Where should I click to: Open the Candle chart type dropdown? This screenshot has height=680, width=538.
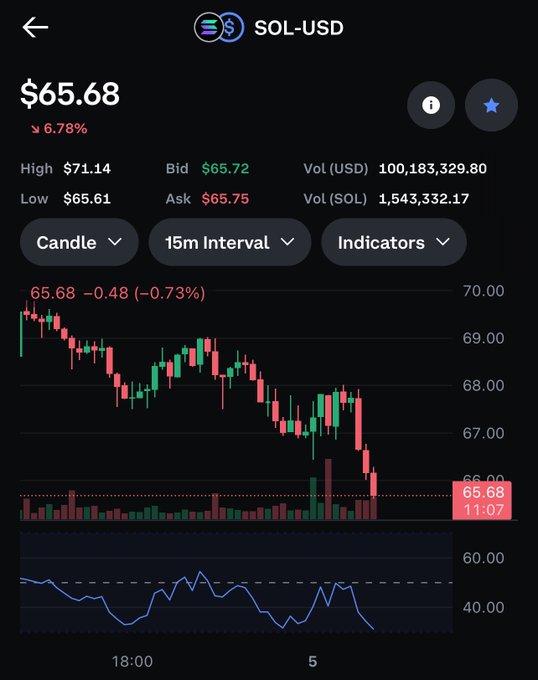tap(79, 242)
